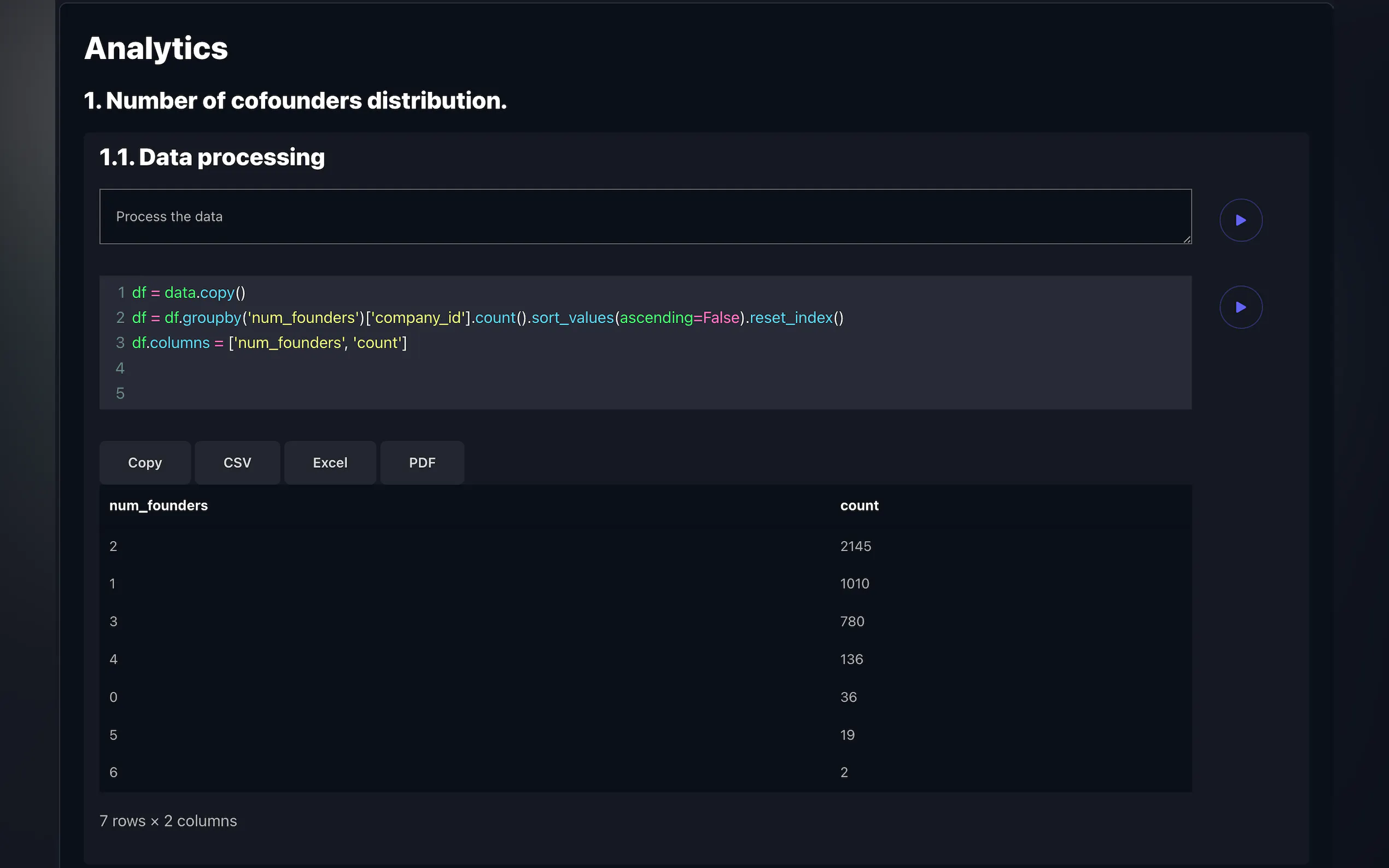Viewport: 1389px width, 868px height.
Task: Select the num_founders column header
Action: point(159,505)
